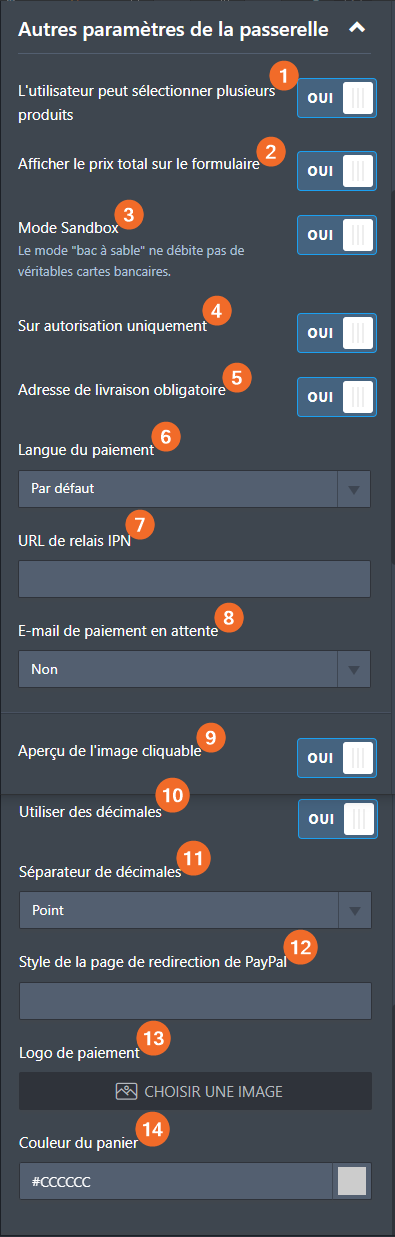Screen dimensions: 395x1237
Task: Click image icon in Logo de paiement button
Action: tap(126, 1091)
